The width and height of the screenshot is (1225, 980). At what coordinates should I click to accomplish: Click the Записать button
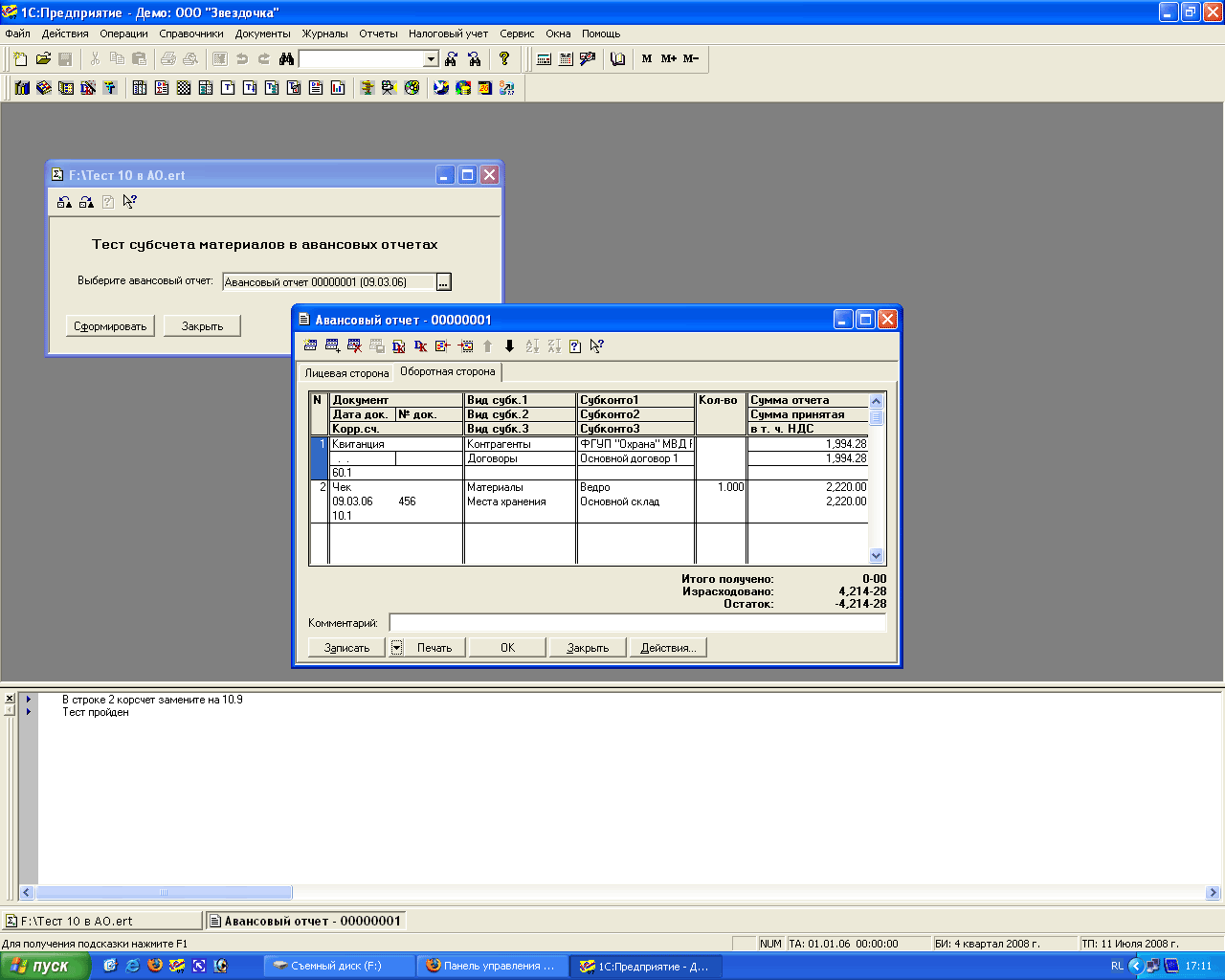pos(346,648)
